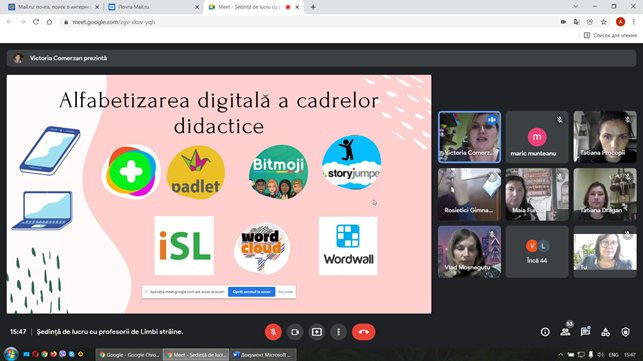This screenshot has height=361, width=643.
Task: Click the Bitmoji logo on the slide
Action: click(x=278, y=171)
